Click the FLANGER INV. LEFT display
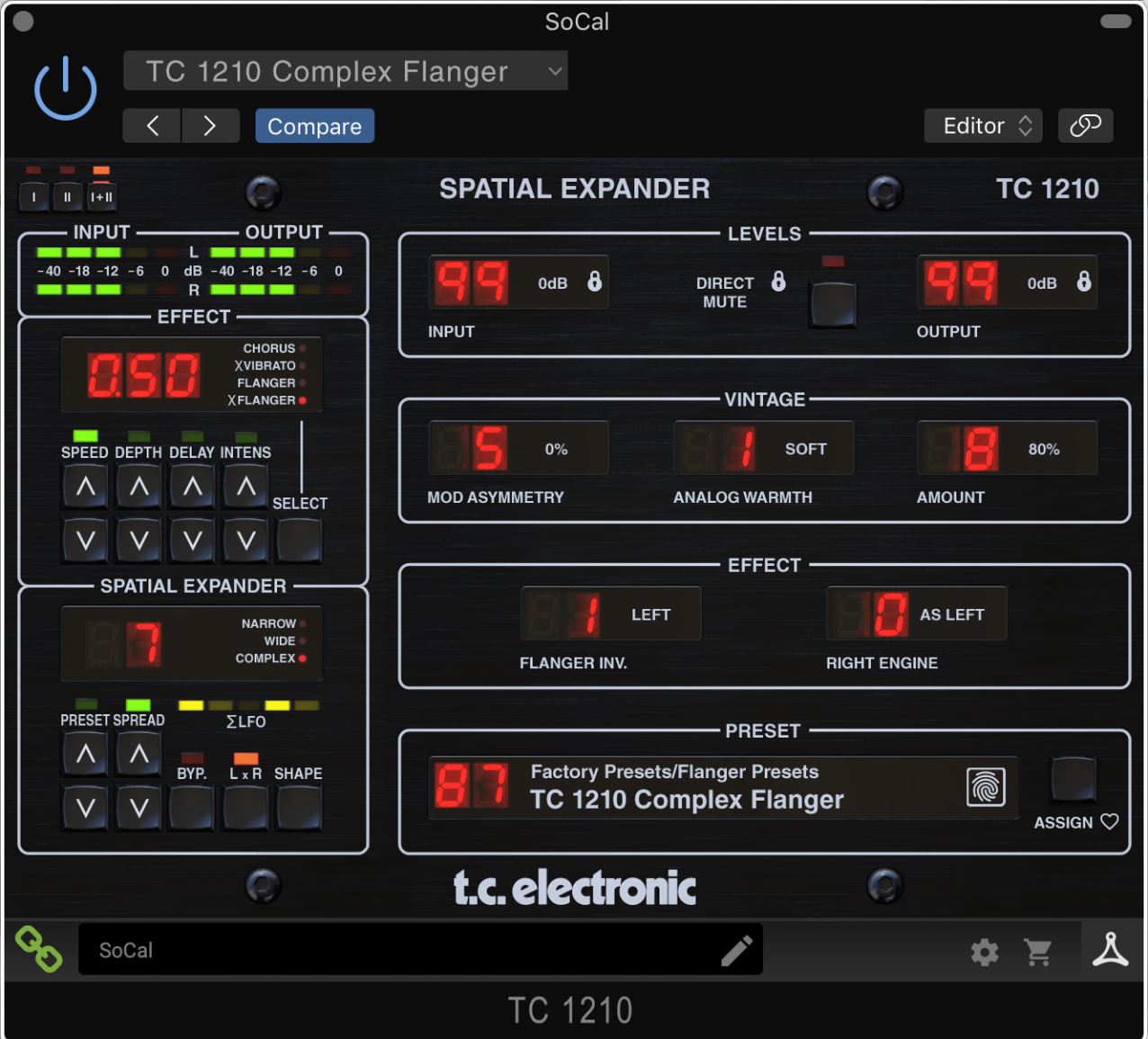Image resolution: width=1148 pixels, height=1039 pixels. 611,614
